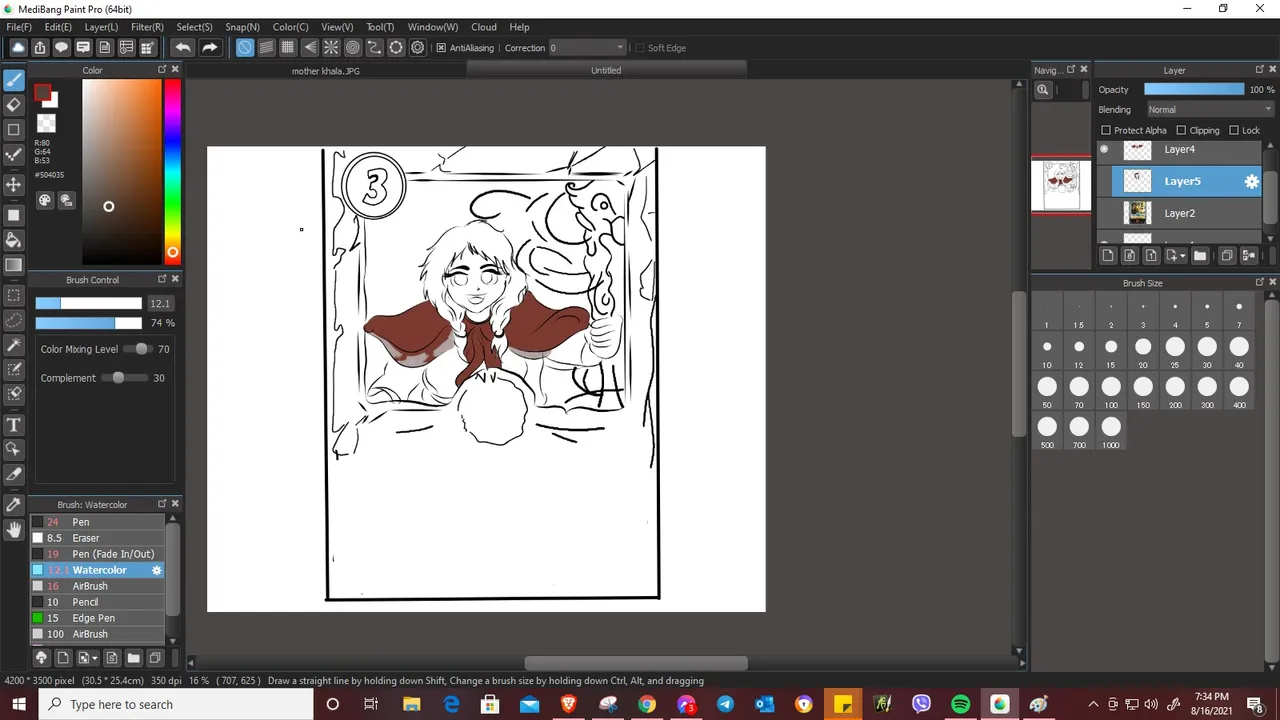Click the Navigator zoom-in magnifier
The width and height of the screenshot is (1280, 720).
click(1043, 90)
